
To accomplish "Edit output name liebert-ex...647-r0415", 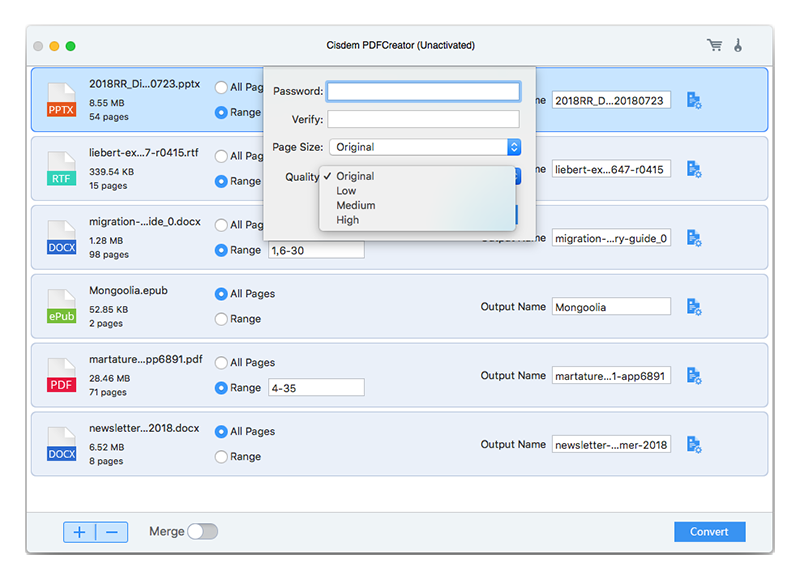I will click(x=611, y=169).
